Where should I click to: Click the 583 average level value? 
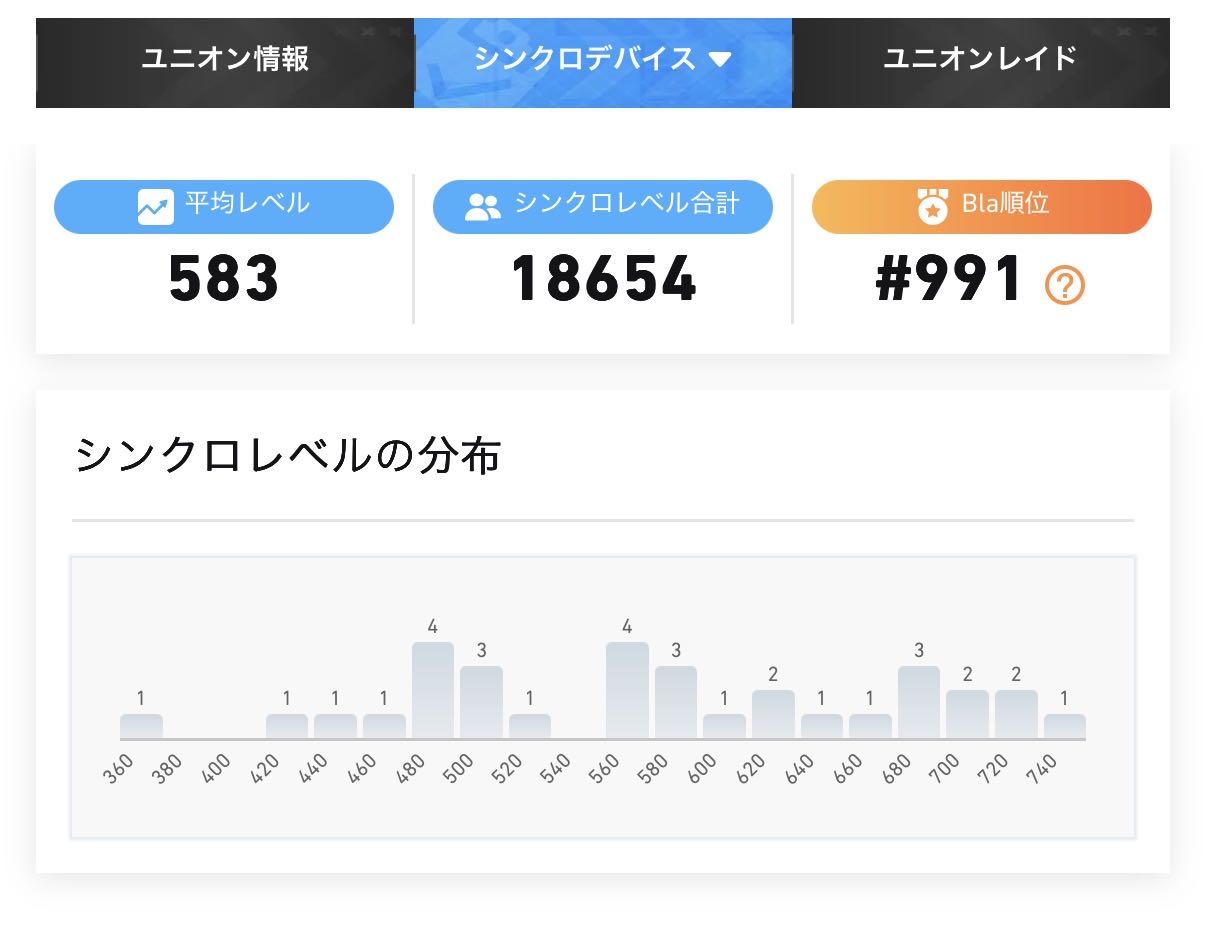point(224,279)
